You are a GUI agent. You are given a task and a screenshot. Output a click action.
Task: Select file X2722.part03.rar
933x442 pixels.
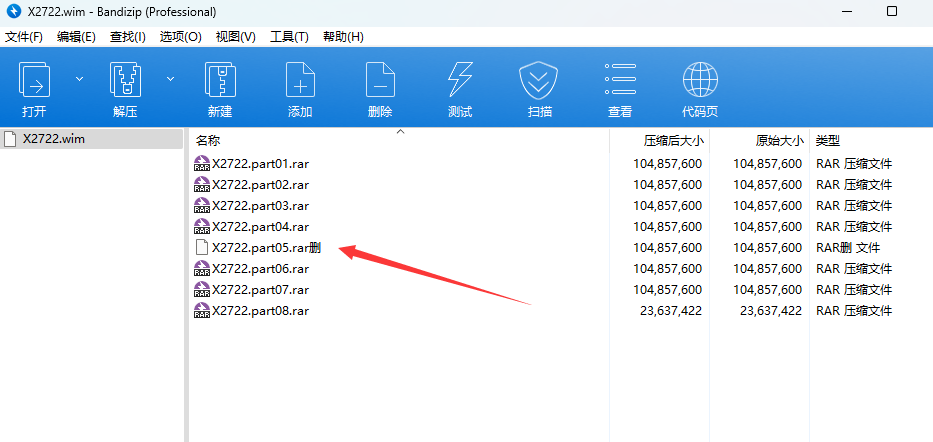(x=260, y=206)
